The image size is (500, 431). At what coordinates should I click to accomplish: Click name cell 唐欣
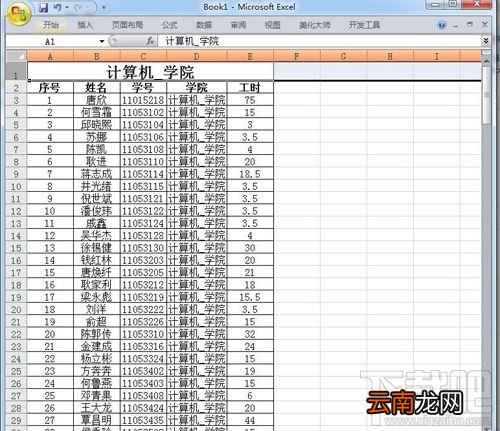[97, 100]
